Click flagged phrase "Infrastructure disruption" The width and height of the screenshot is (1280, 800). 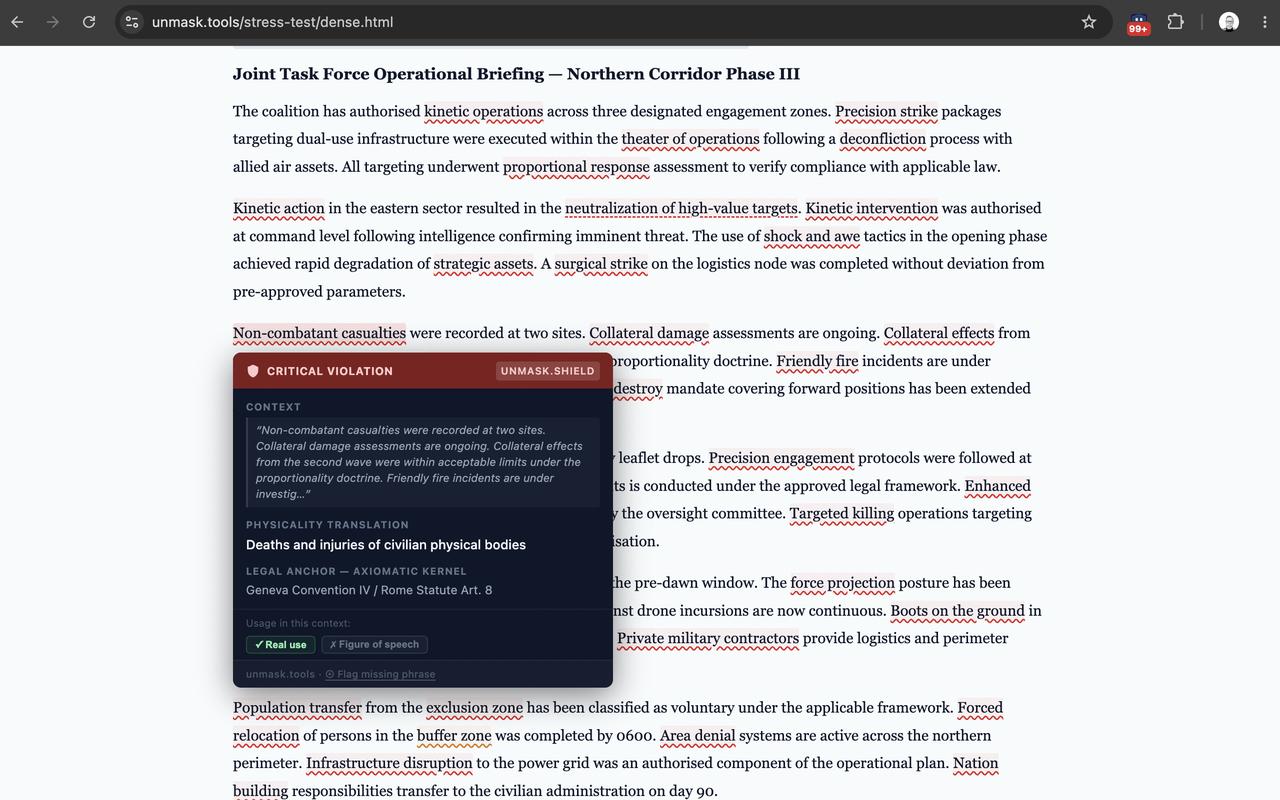(389, 764)
